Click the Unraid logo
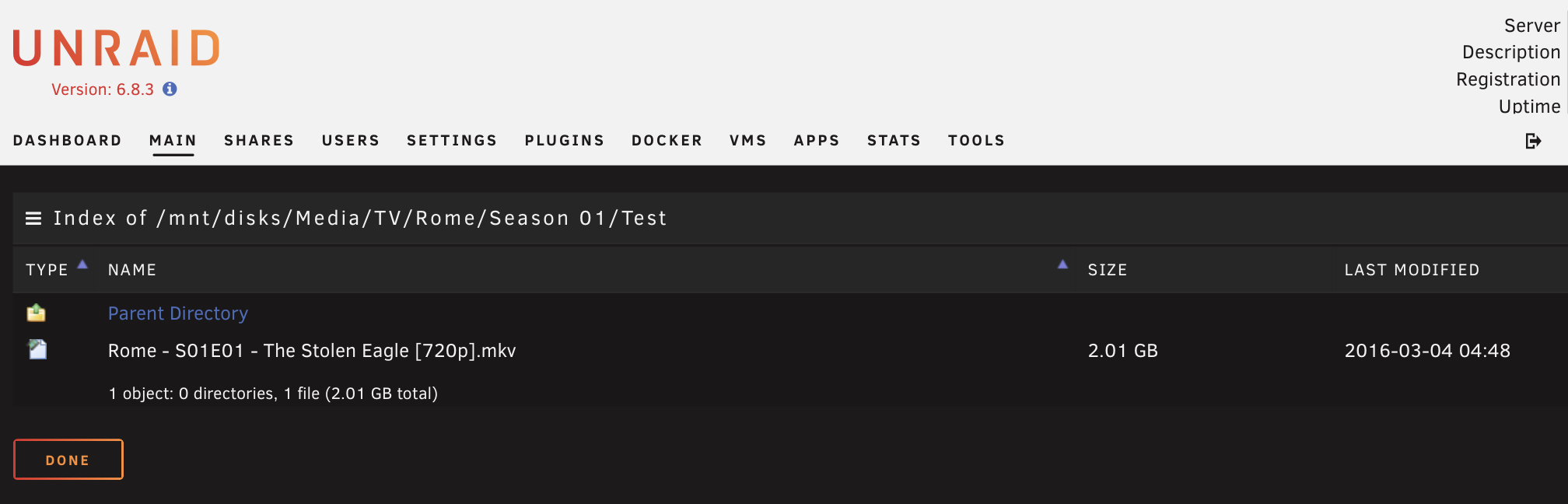1568x504 pixels. pyautogui.click(x=117, y=48)
